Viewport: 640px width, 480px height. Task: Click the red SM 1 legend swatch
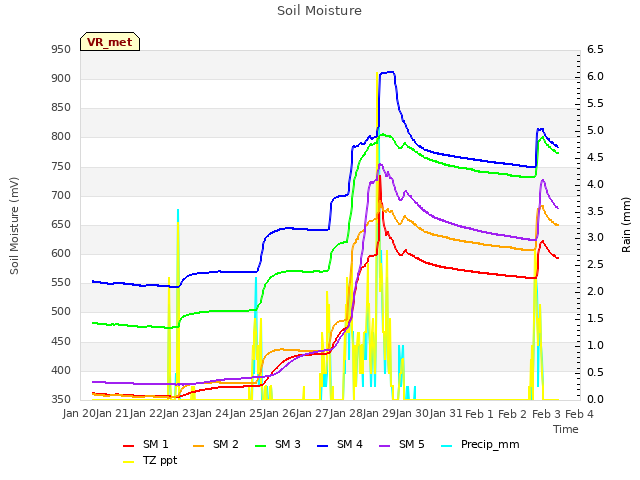129,446
